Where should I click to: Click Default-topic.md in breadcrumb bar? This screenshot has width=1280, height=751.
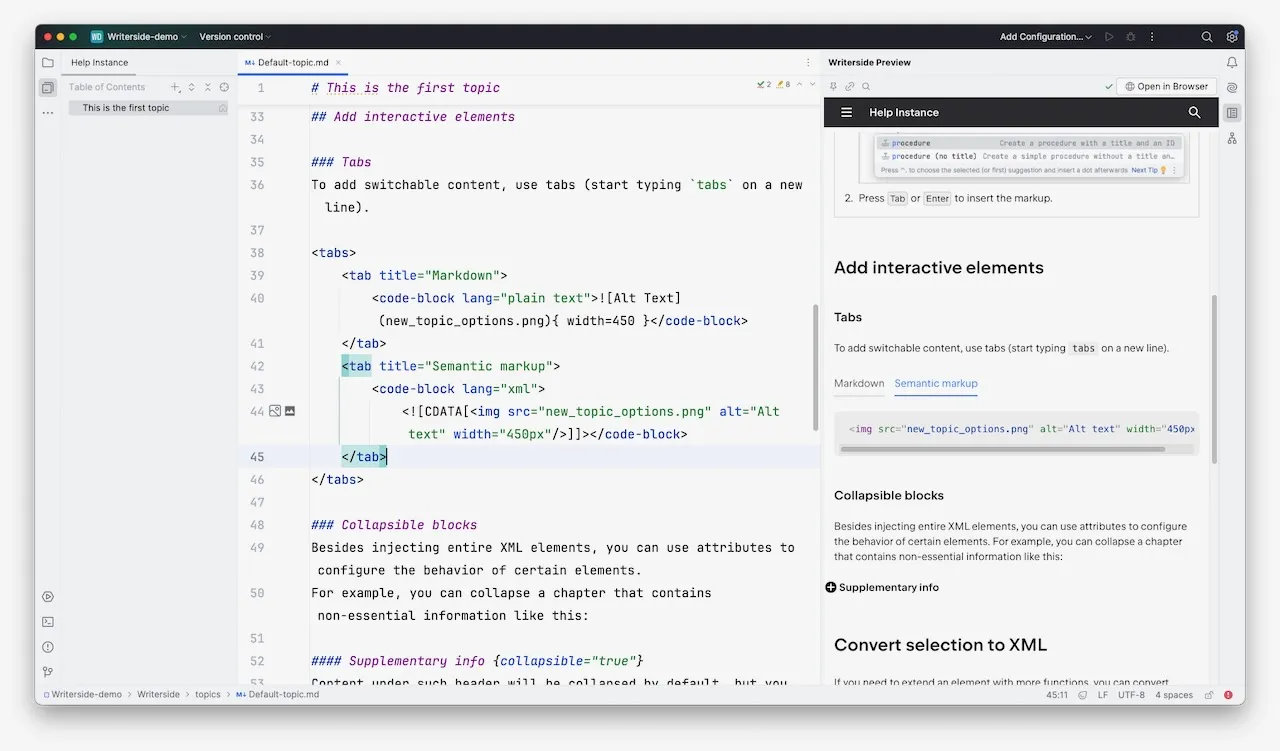278,695
